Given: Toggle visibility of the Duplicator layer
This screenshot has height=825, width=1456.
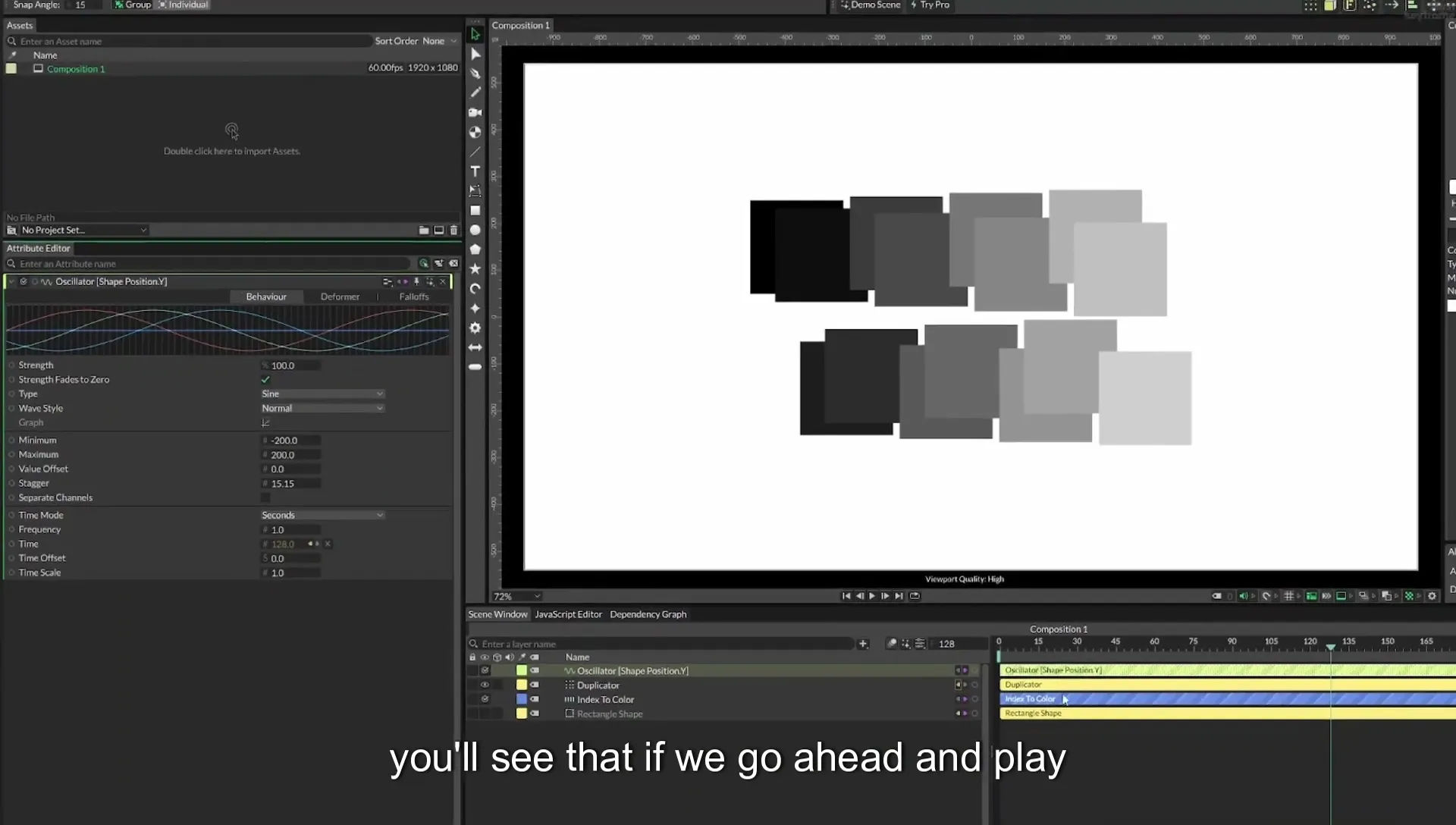Looking at the screenshot, I should click(x=485, y=685).
